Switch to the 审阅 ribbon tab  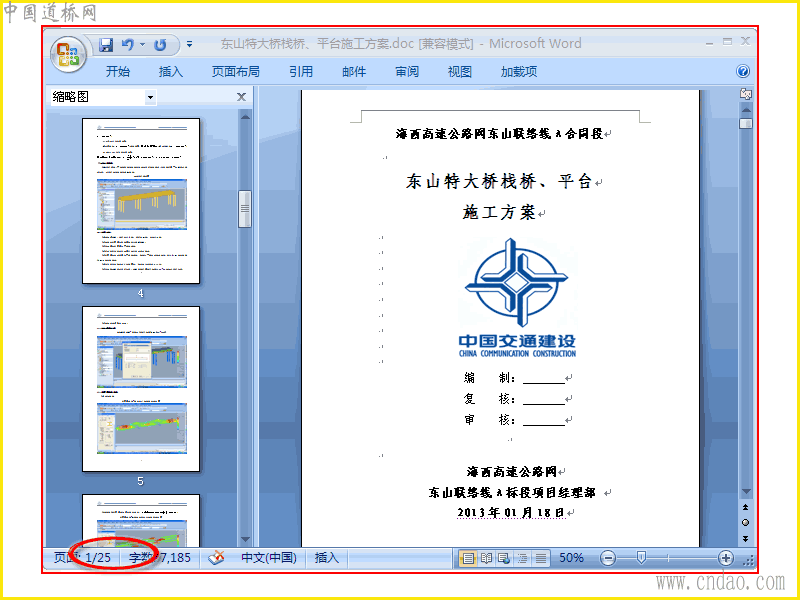coord(407,71)
